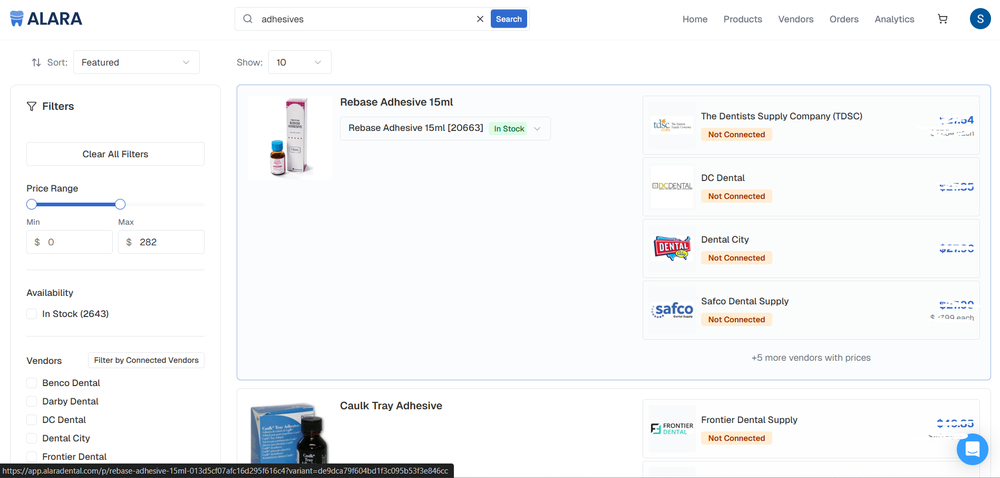This screenshot has width=1000, height=478.
Task: Click Not Connected badge for TDSC
Action: tap(736, 134)
